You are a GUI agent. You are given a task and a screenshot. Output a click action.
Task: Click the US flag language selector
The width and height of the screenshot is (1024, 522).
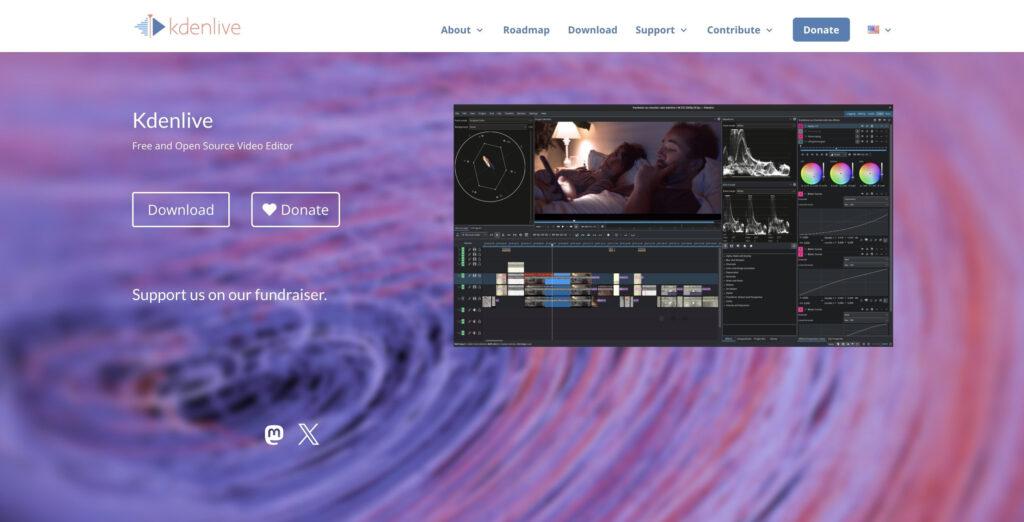click(x=873, y=30)
